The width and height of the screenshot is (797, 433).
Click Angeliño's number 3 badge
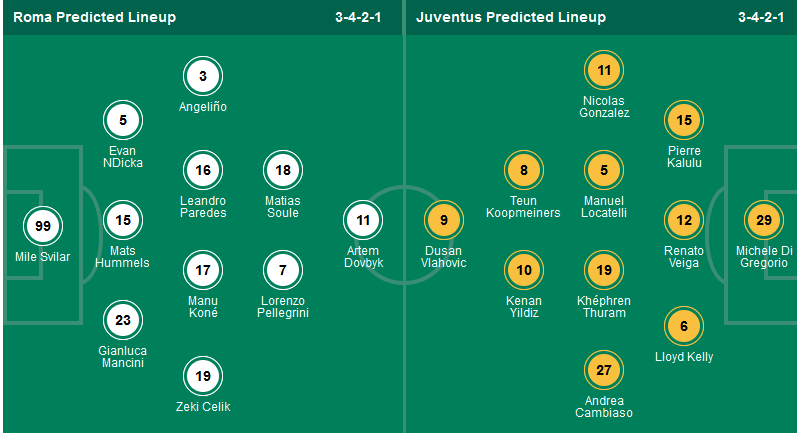(203, 76)
